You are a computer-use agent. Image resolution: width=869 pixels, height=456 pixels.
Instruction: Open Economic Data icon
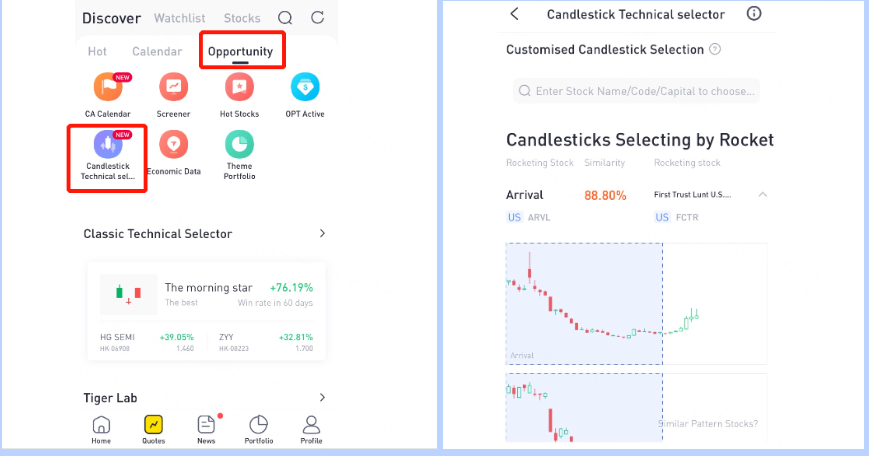pyautogui.click(x=173, y=145)
